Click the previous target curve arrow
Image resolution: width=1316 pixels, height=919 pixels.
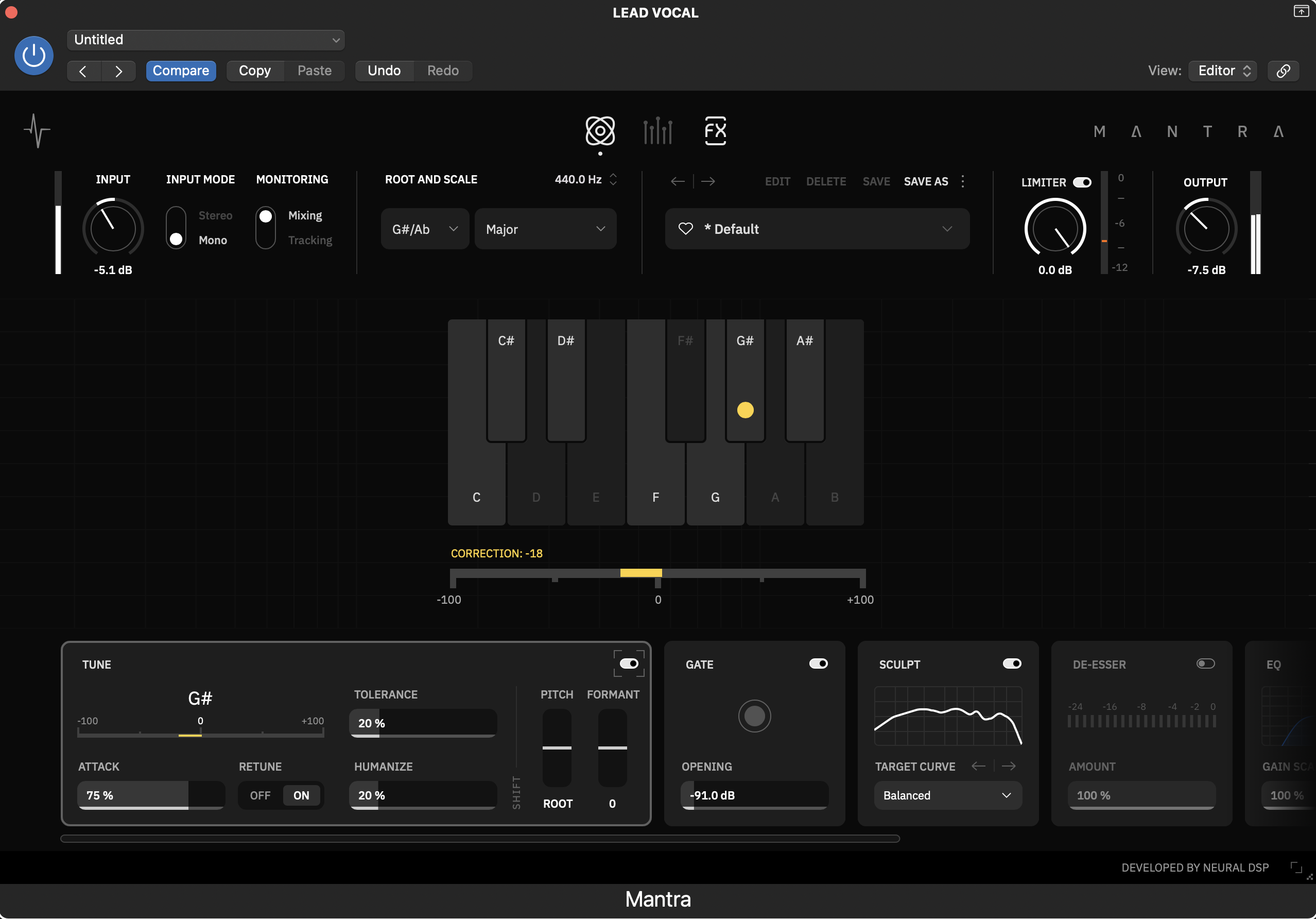pyautogui.click(x=978, y=766)
